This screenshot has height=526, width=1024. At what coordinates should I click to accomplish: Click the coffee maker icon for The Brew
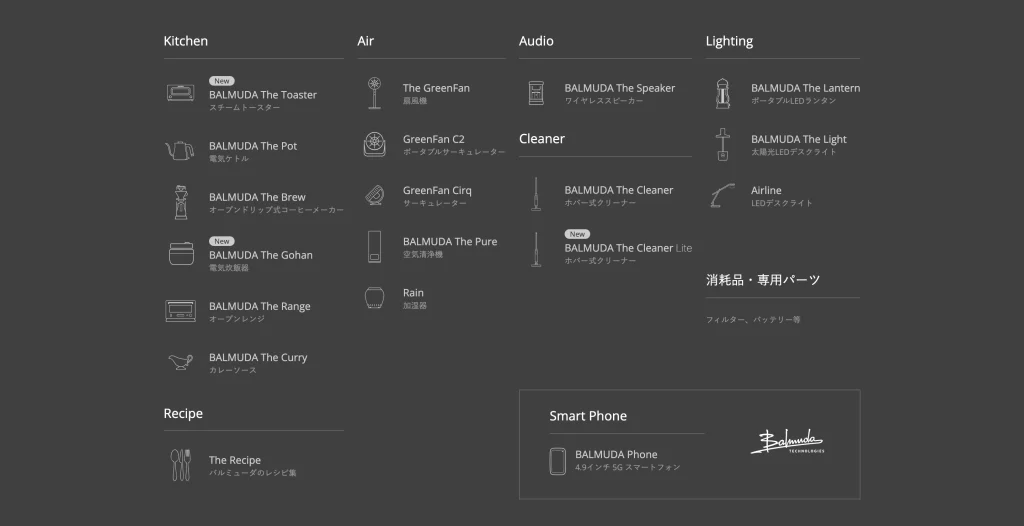pyautogui.click(x=180, y=202)
